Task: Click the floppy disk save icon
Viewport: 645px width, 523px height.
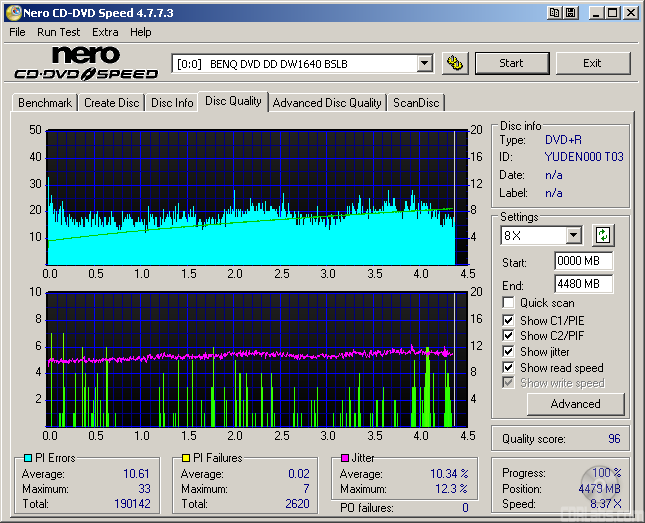Action: tap(570, 13)
